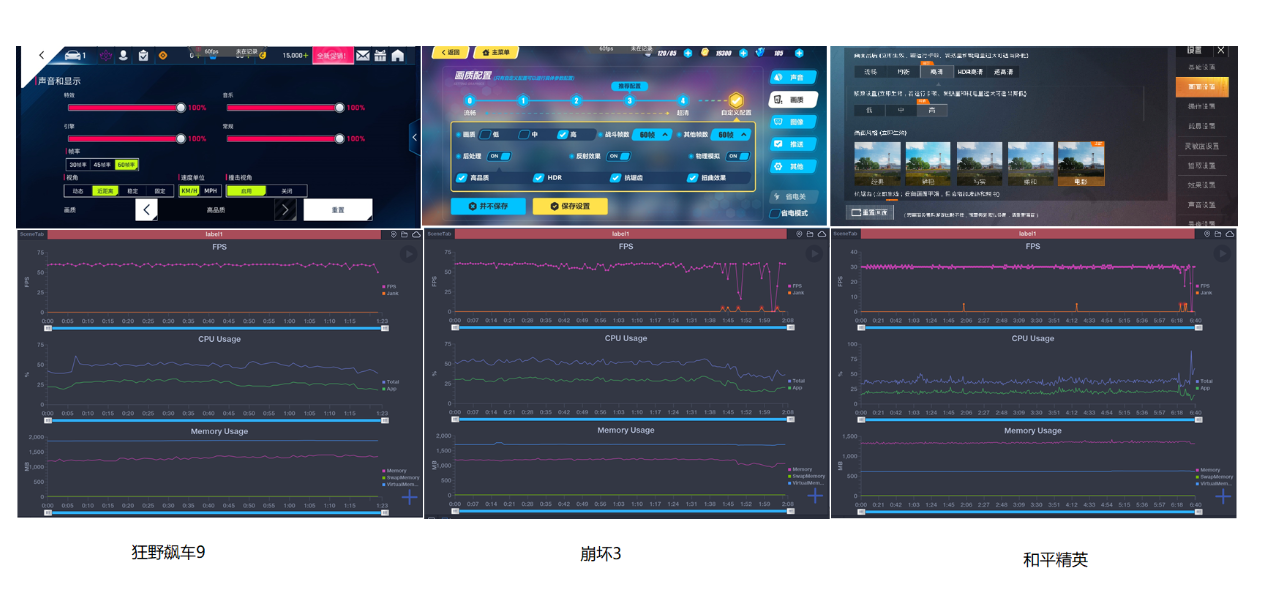Switch to the 声音 tab in 崩坏3 settings
Viewport: 1263px width, 594px height.
pos(793,77)
